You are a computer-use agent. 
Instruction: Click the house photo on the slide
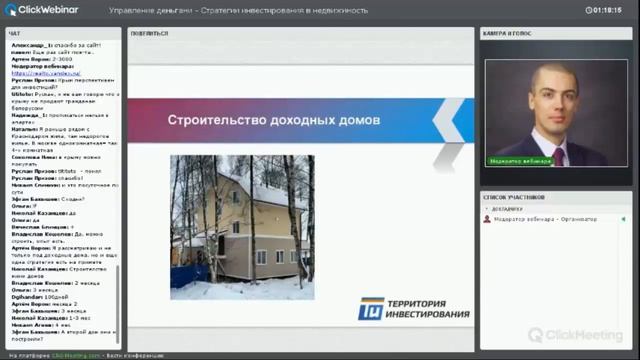242,227
